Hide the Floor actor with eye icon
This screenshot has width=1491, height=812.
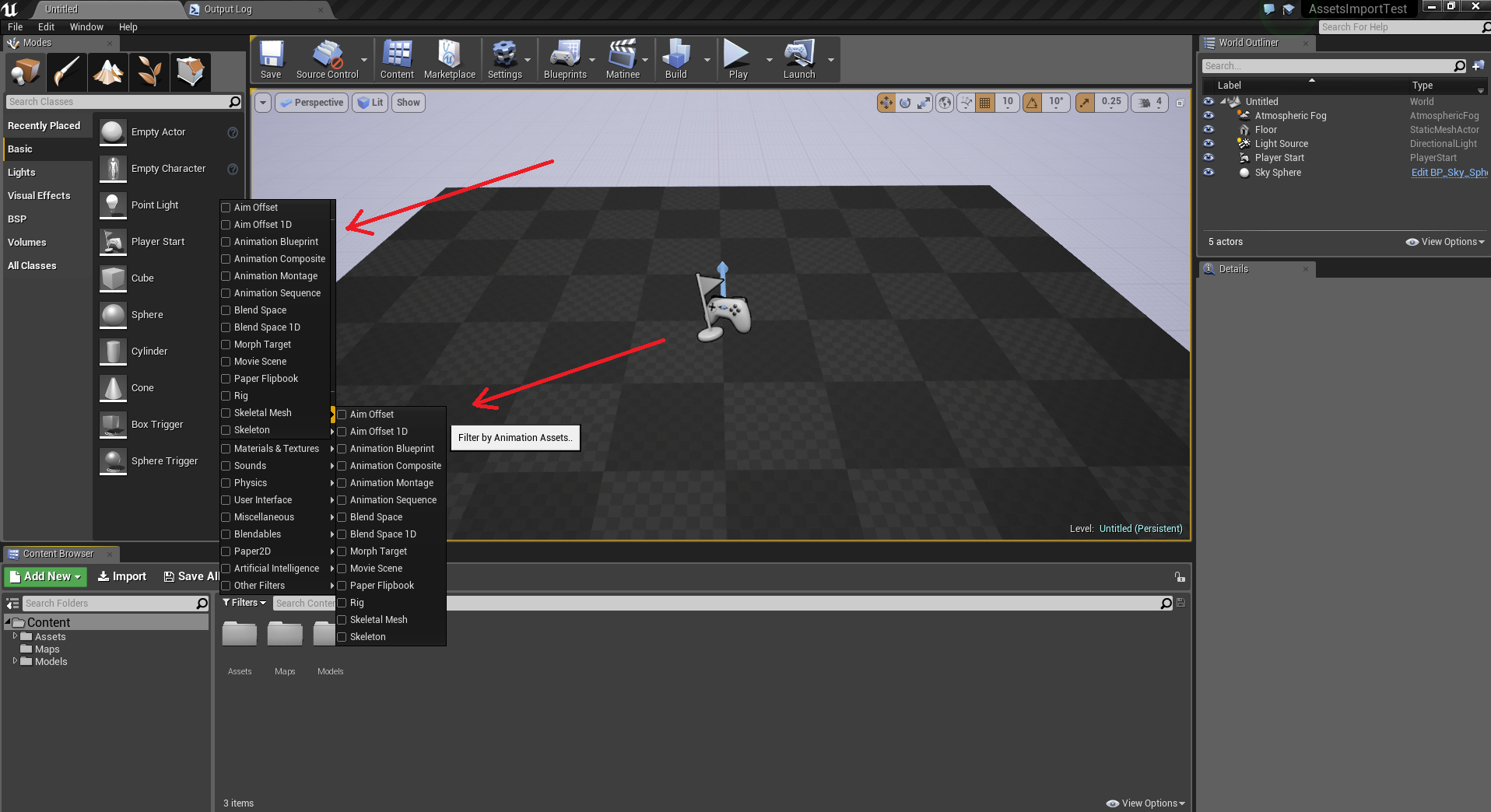click(x=1209, y=129)
